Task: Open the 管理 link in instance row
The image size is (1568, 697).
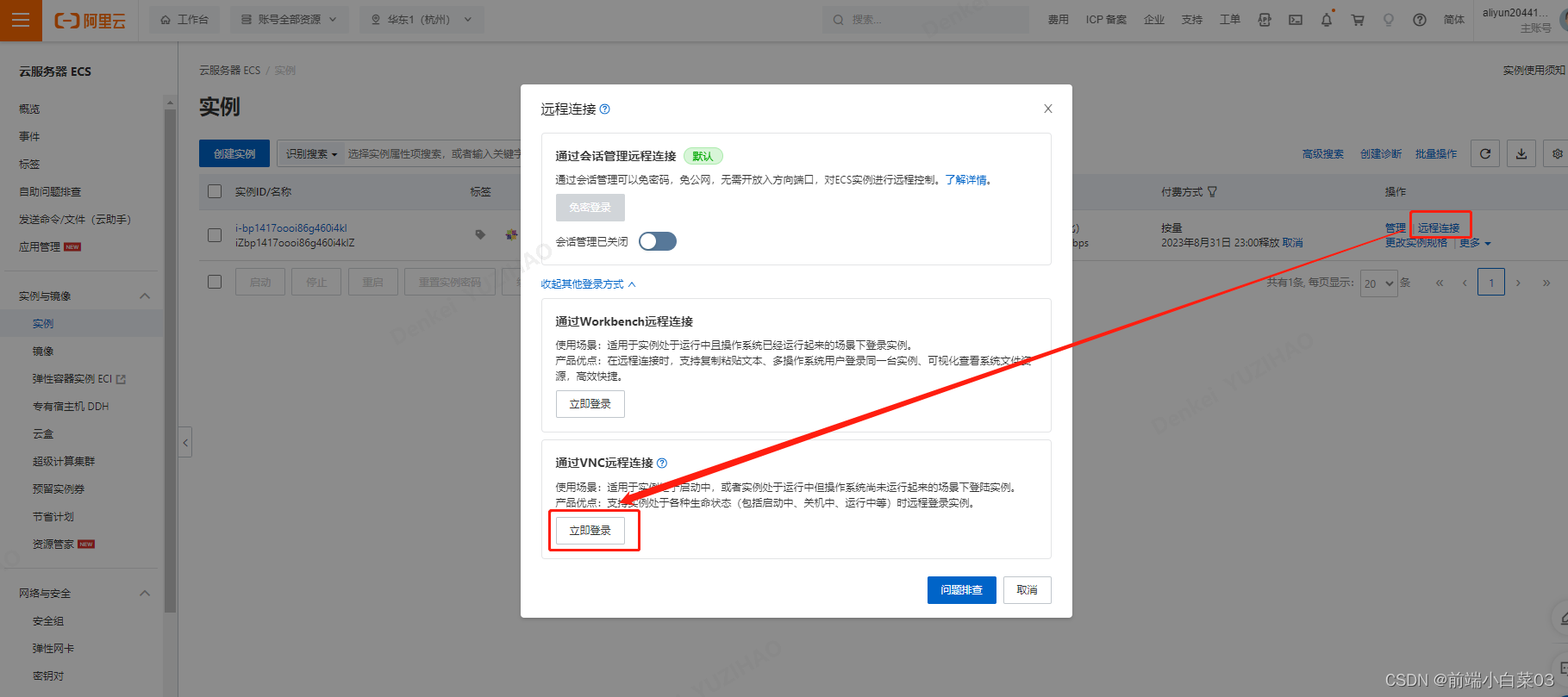Action: (x=1396, y=228)
